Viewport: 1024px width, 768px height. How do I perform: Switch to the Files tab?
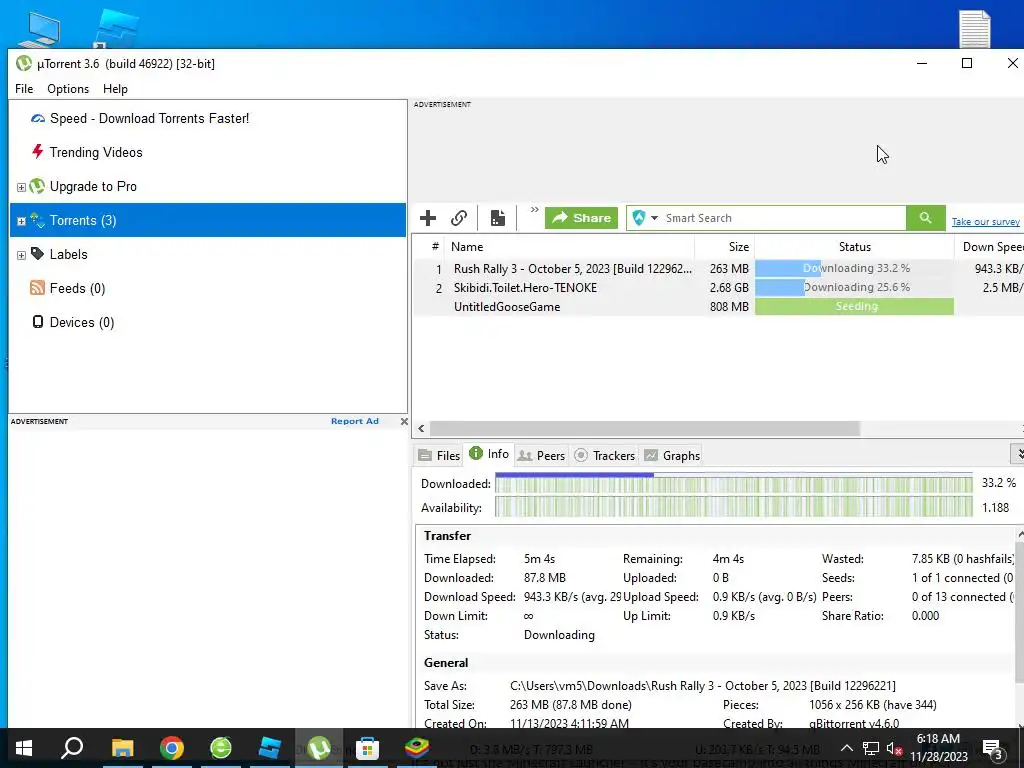439,455
